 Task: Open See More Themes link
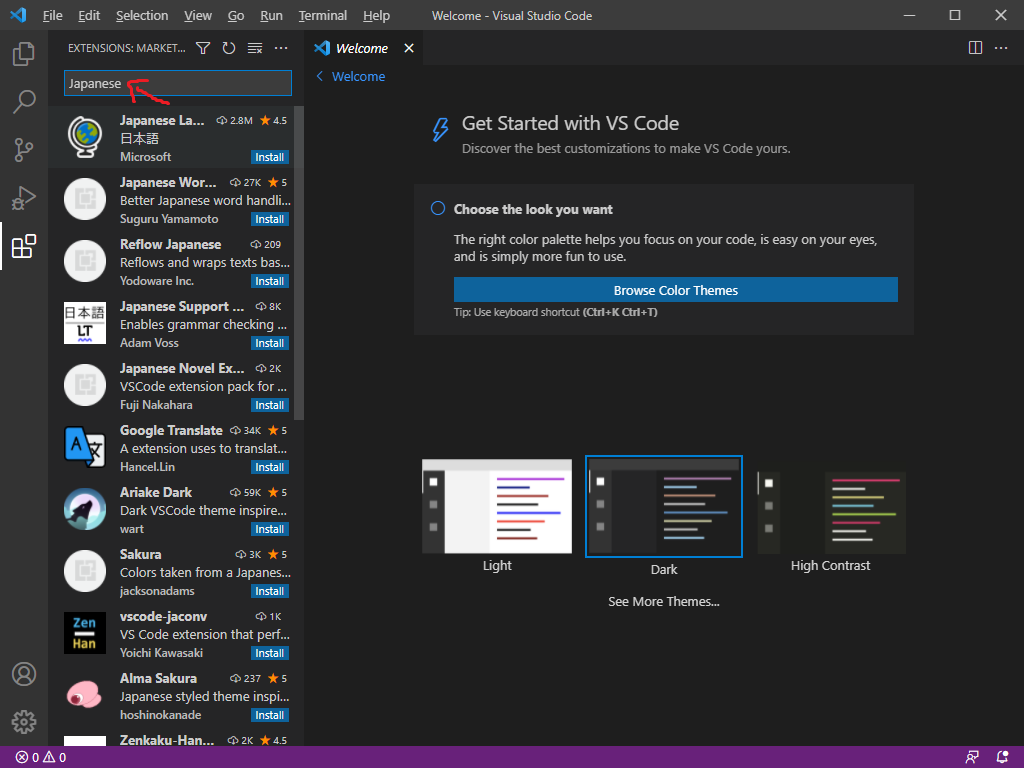coord(663,601)
